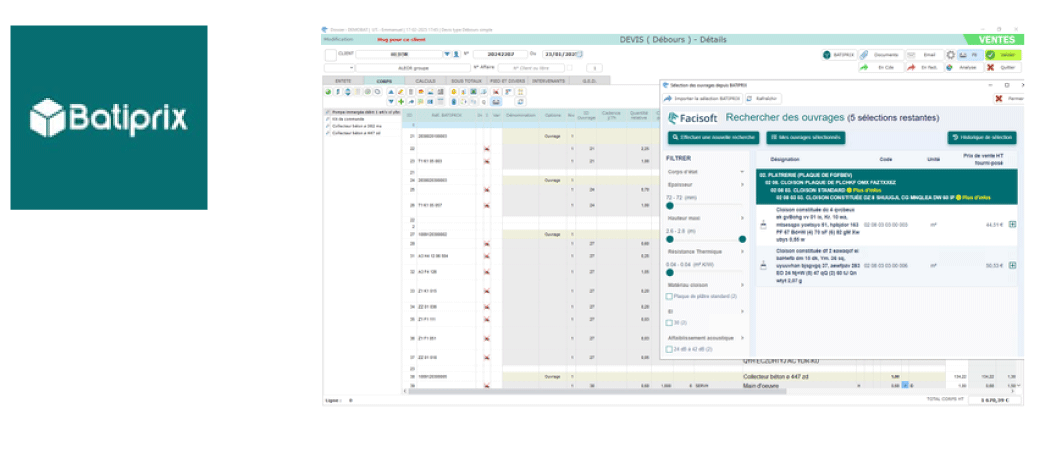The width and height of the screenshot is (1056, 449).
Task: Add the 50,53 € cloison with its plus icon
Action: 1012,265
